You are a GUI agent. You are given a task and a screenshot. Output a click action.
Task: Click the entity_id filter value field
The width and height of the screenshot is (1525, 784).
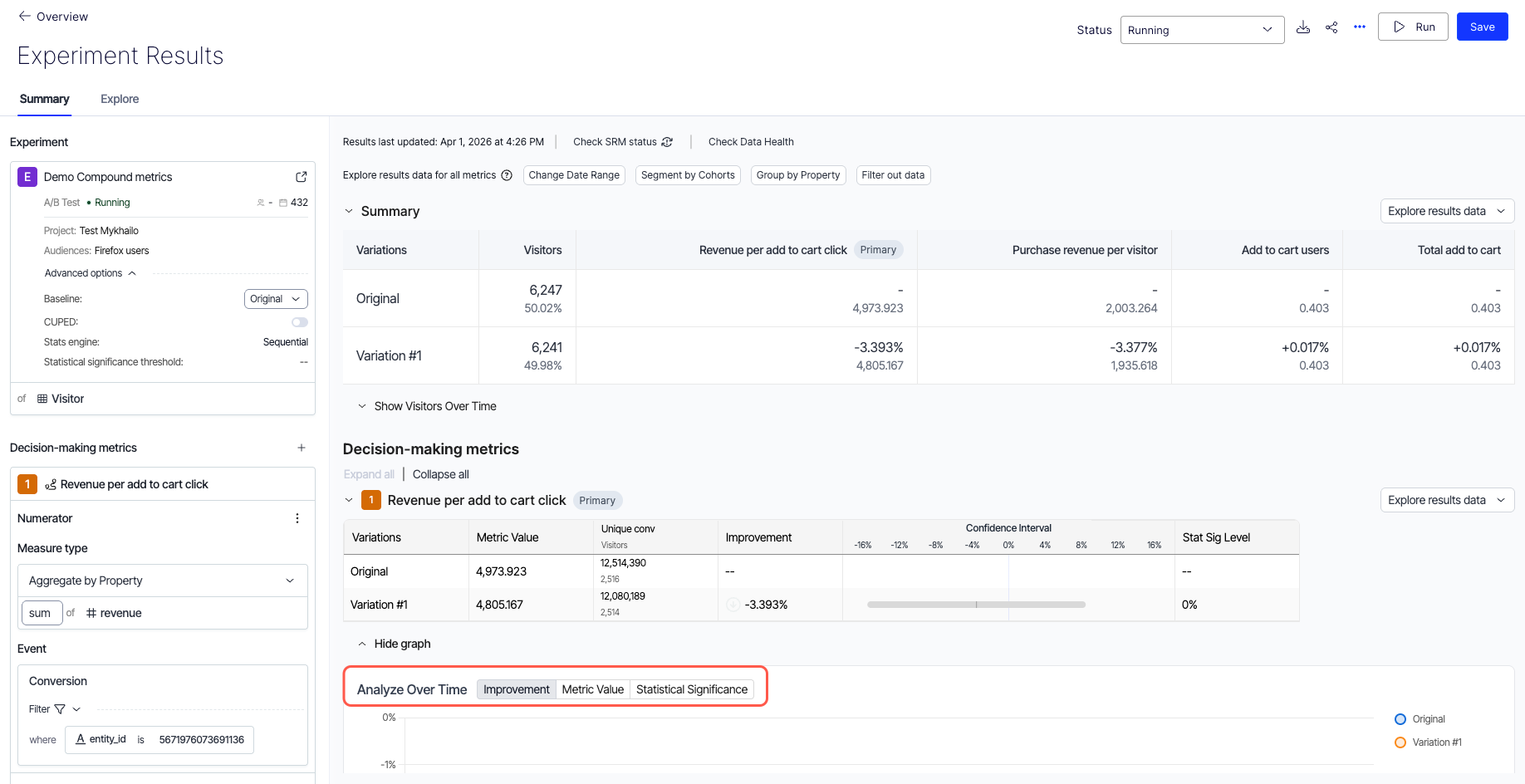point(201,740)
